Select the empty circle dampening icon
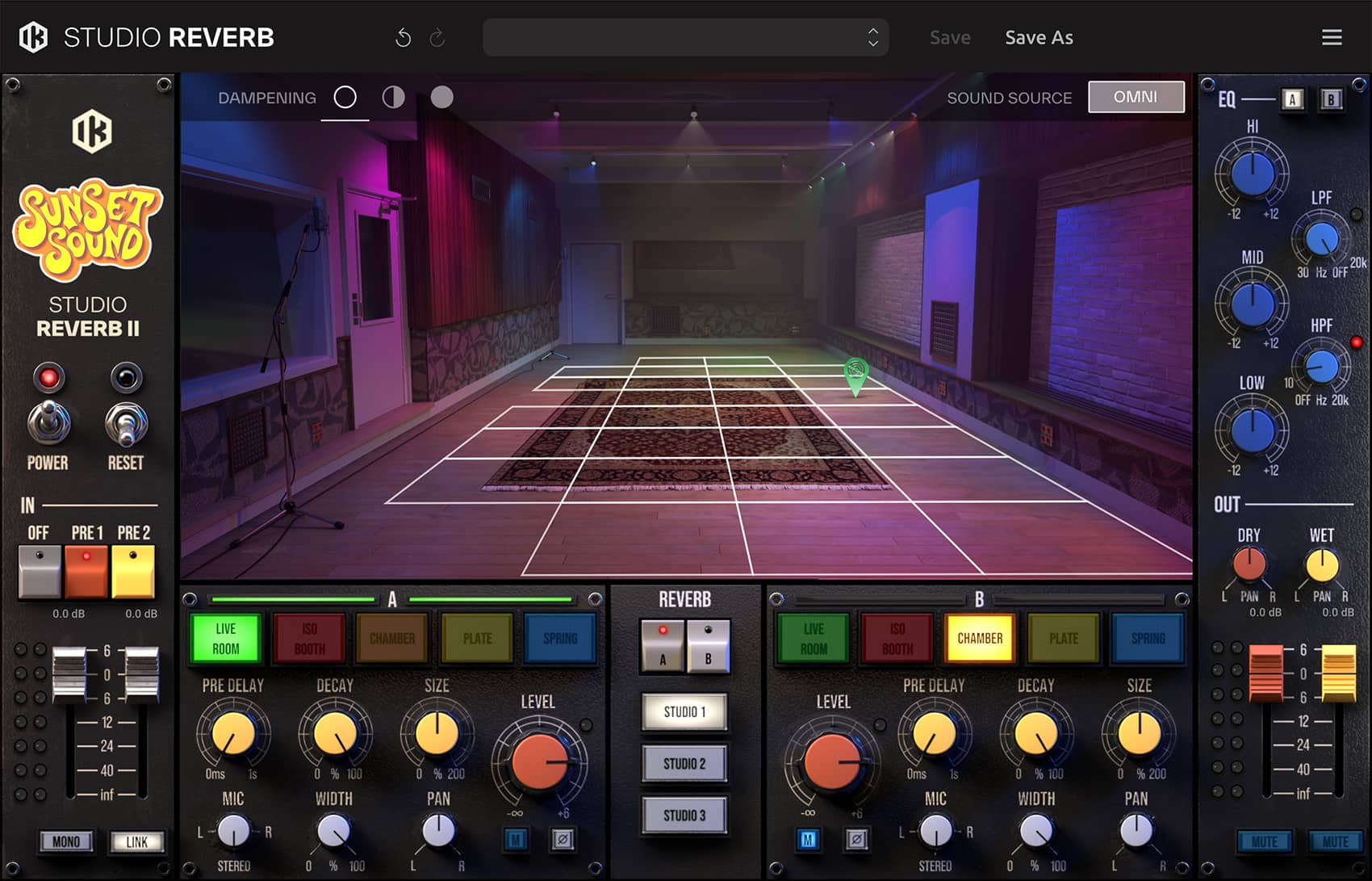Image resolution: width=1372 pixels, height=881 pixels. click(345, 98)
